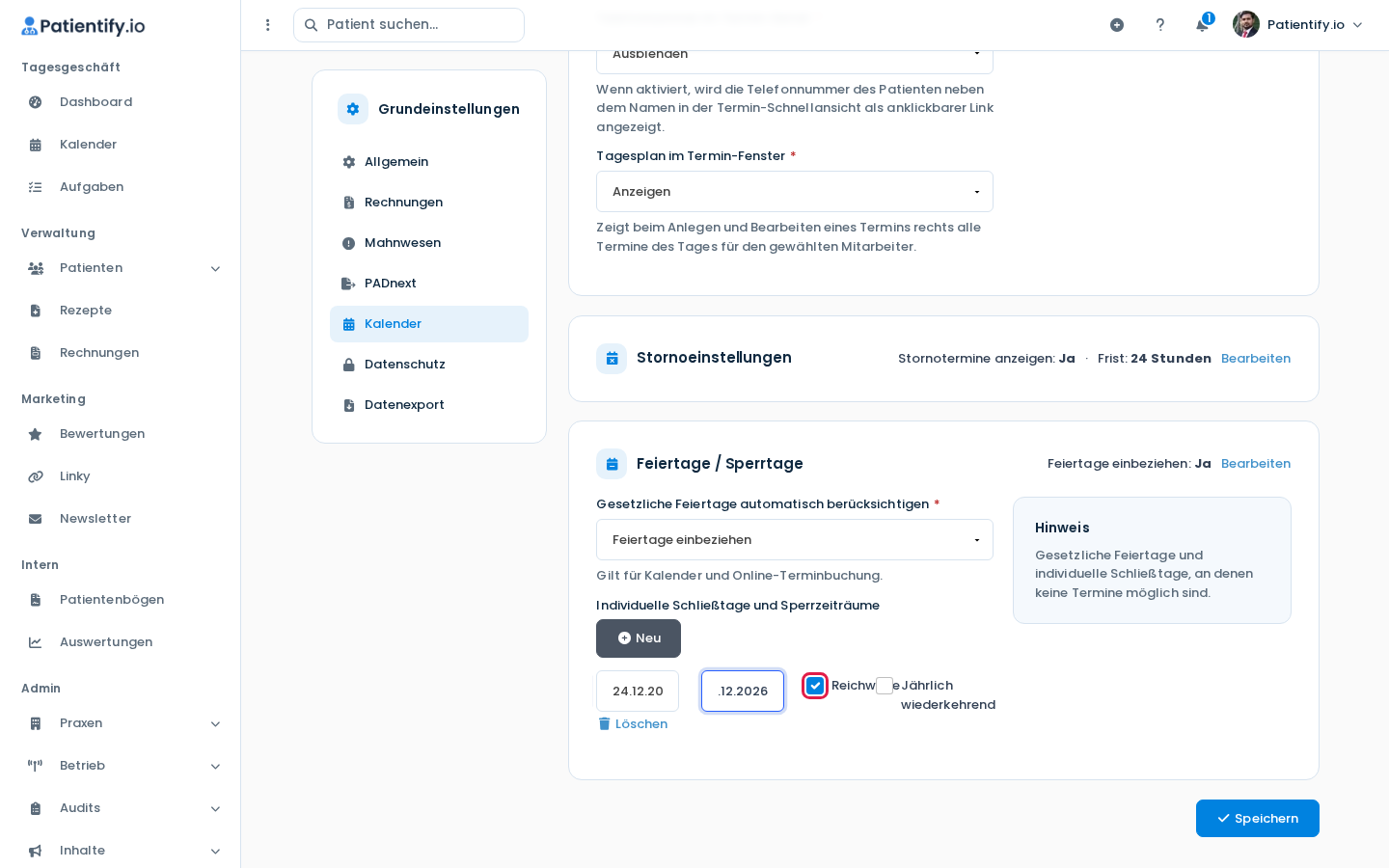Open the notifications bell
This screenshot has height=868, width=1389.
(x=1202, y=25)
